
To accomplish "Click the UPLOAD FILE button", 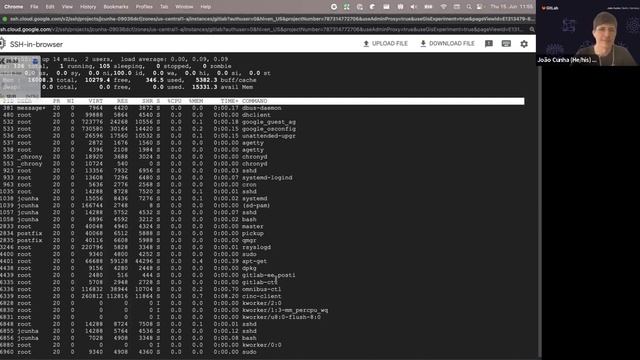I will click(386, 43).
